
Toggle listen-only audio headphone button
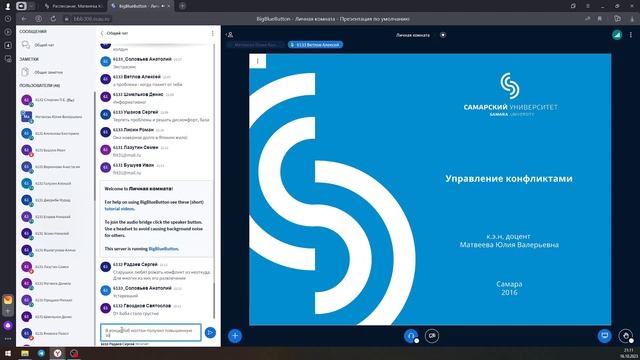tap(411, 336)
